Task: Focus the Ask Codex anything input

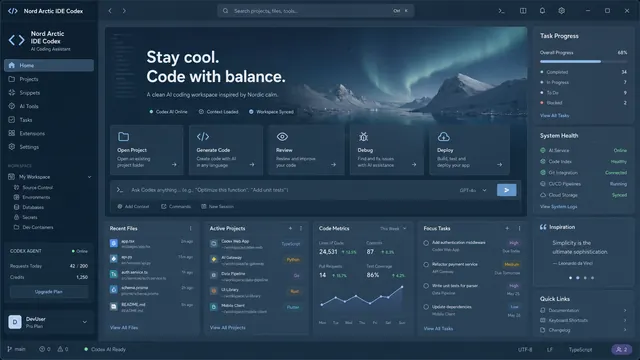Action: [286, 190]
